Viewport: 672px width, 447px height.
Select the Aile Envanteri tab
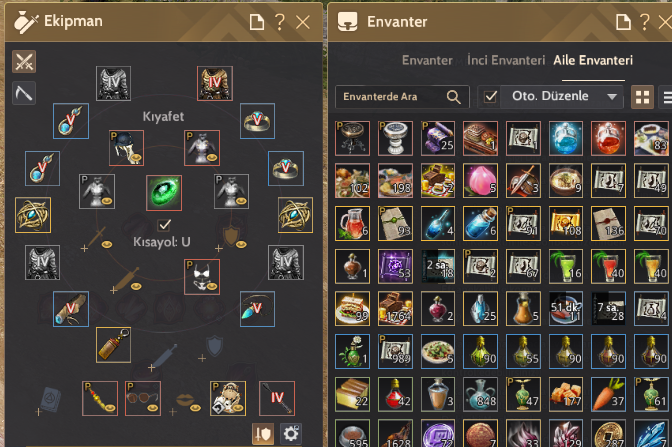pyautogui.click(x=593, y=60)
